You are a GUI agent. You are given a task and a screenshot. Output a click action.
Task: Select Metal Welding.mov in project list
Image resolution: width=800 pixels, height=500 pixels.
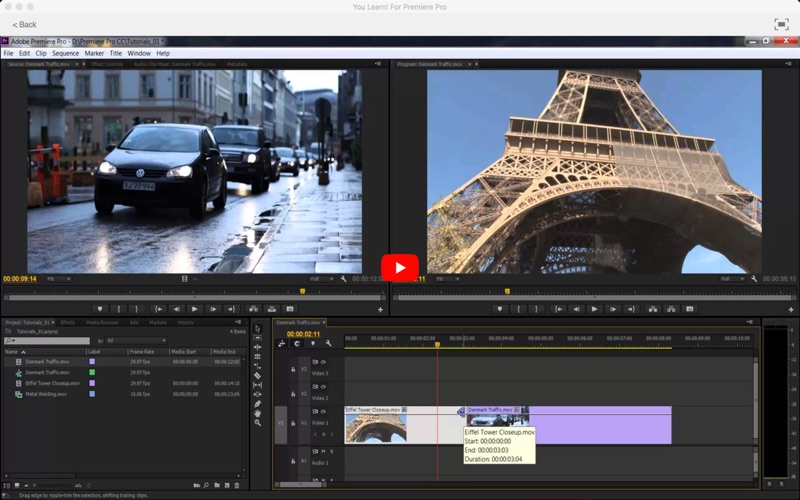[46, 394]
